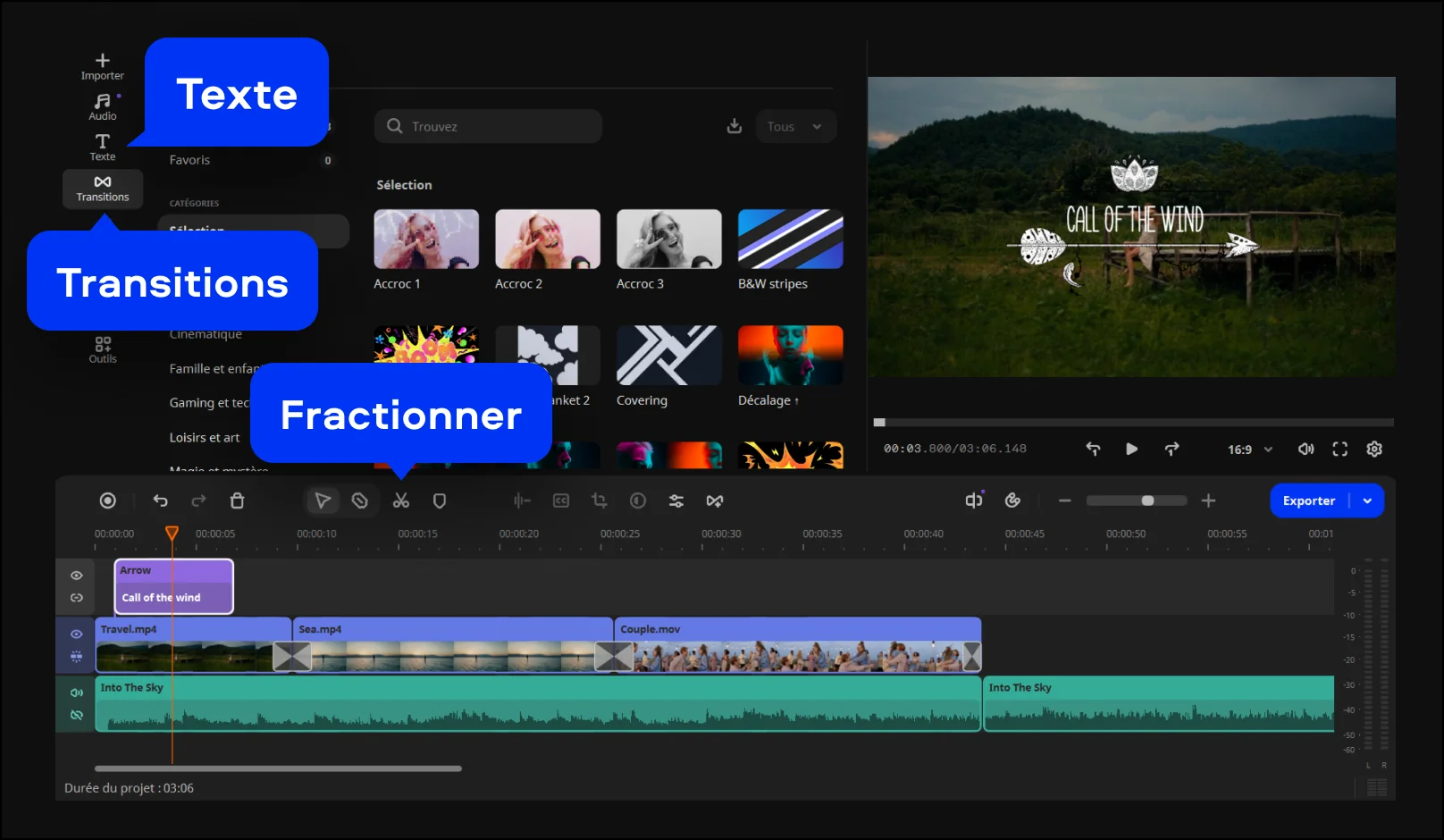Enter fullscreen preview mode
Viewport: 1444px width, 840px height.
1339,449
